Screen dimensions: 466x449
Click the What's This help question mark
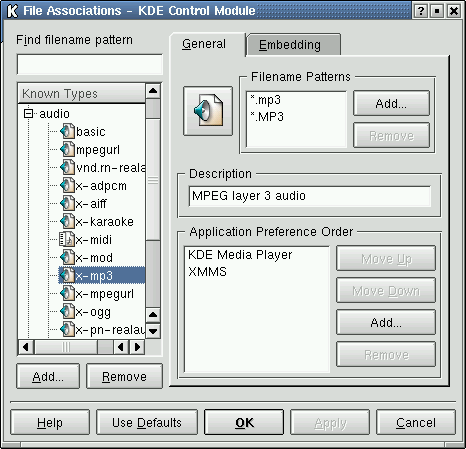tap(421, 11)
